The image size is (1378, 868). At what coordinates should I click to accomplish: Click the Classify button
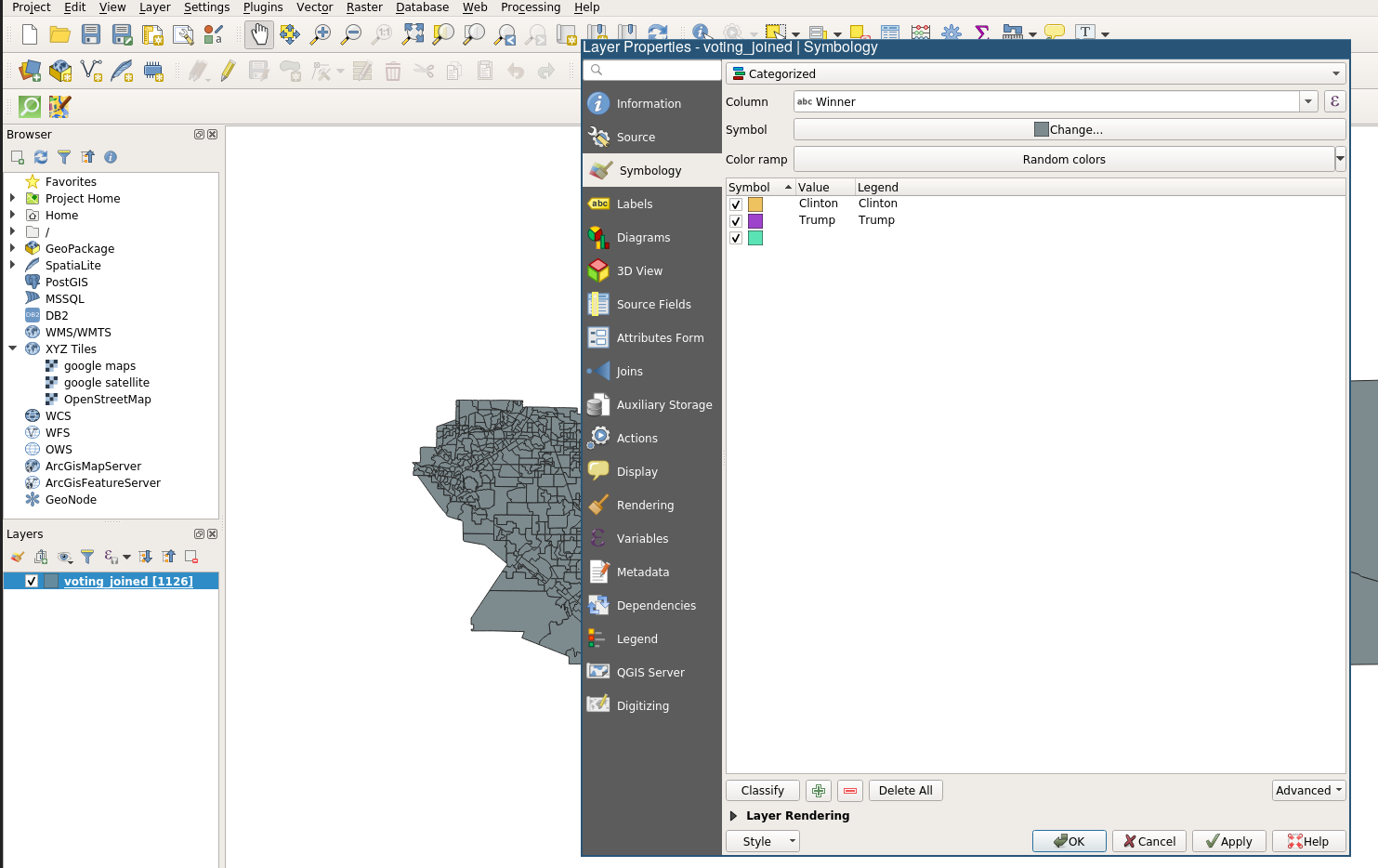click(x=762, y=791)
